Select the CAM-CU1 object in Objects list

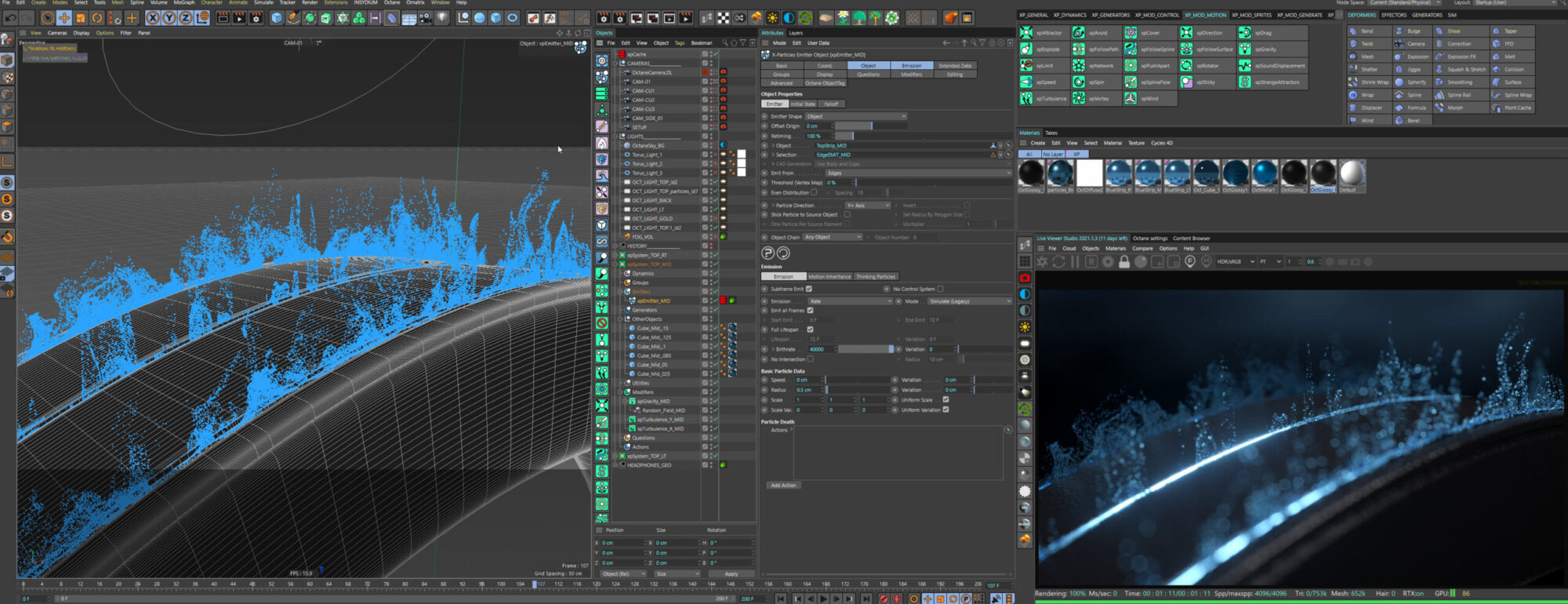643,91
